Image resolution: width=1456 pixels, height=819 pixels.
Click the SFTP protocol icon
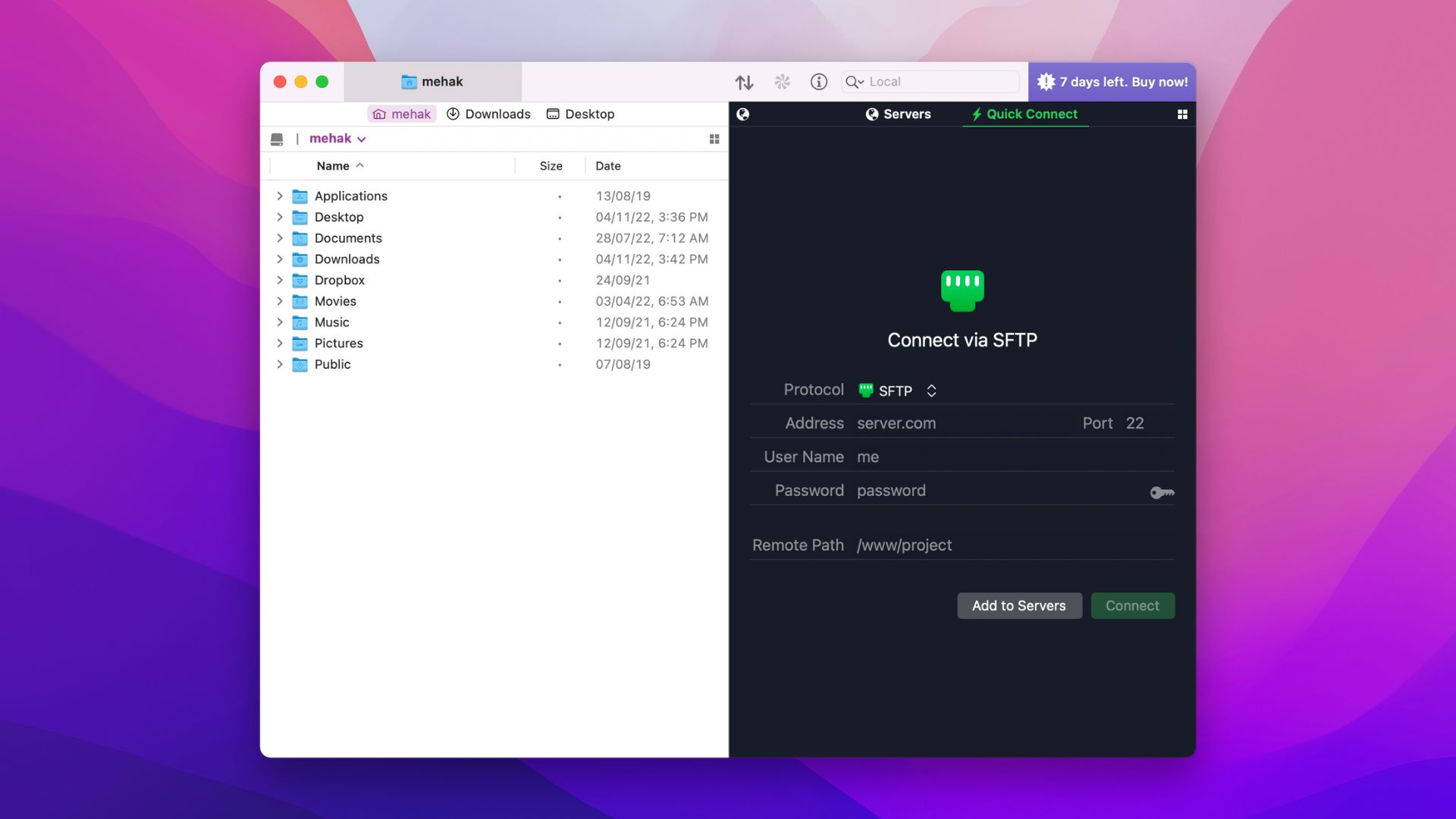pos(865,390)
